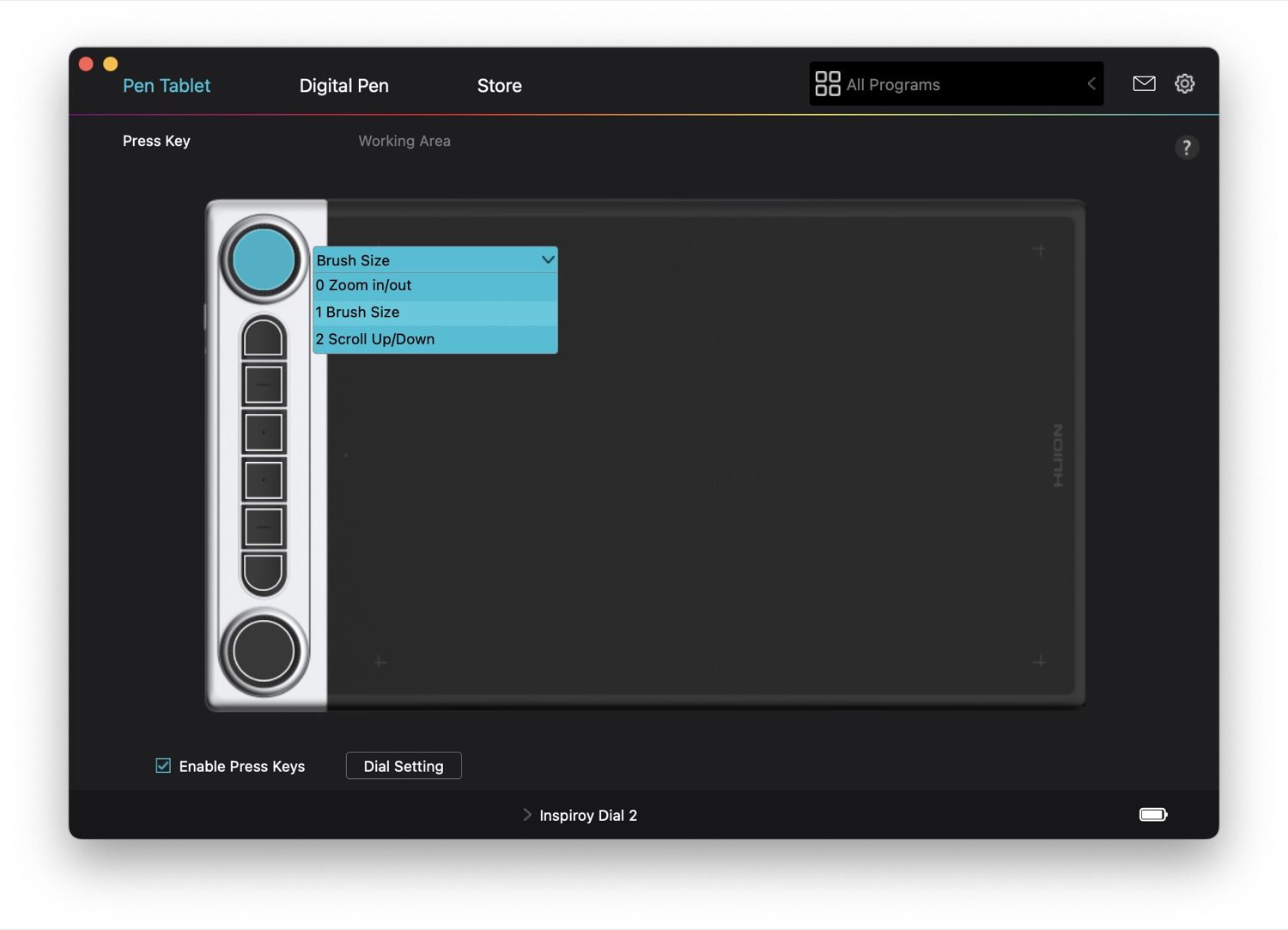Choose 0 Zoom in/out option

(434, 285)
